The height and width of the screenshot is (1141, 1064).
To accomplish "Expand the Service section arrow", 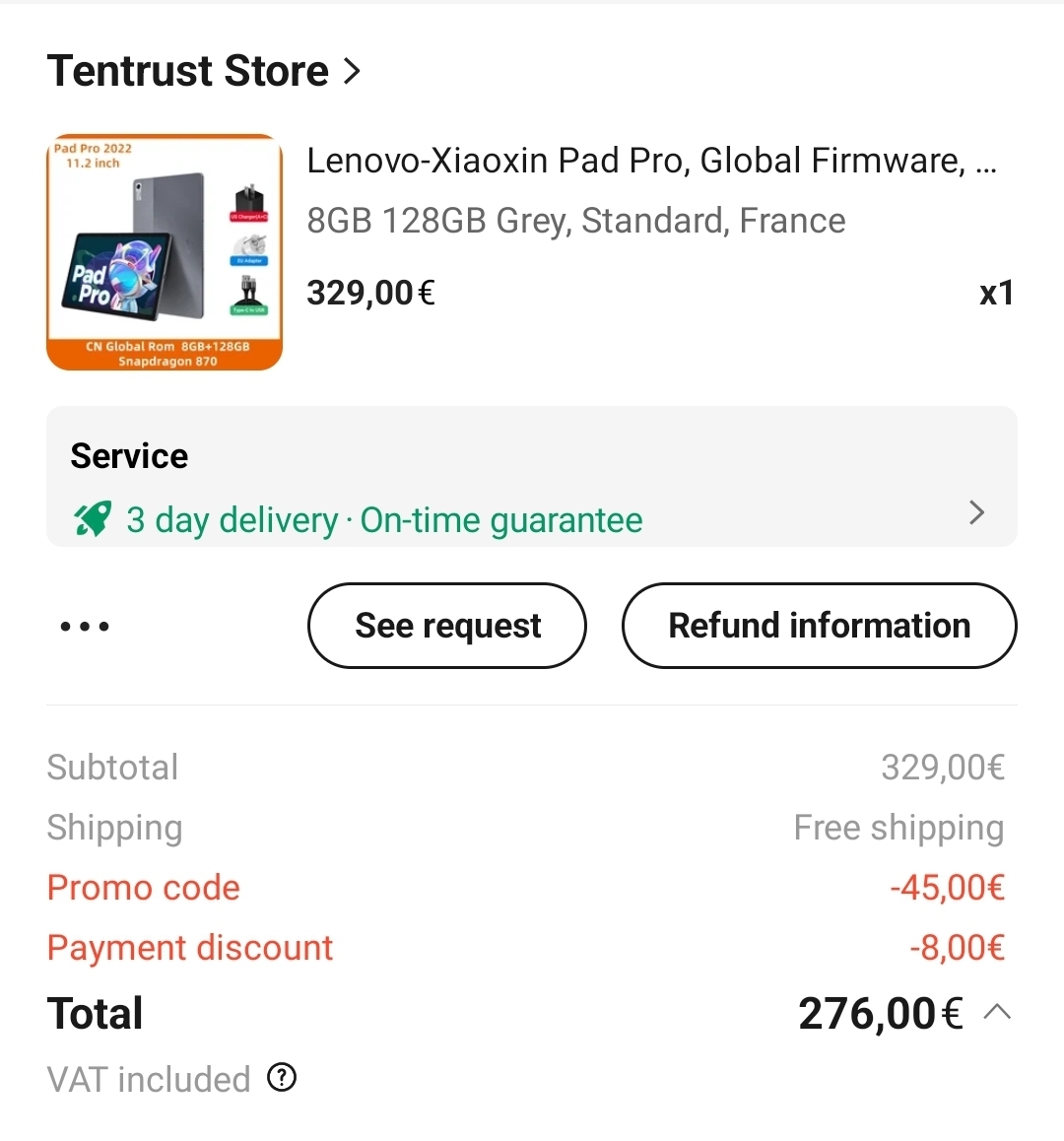I will (976, 512).
